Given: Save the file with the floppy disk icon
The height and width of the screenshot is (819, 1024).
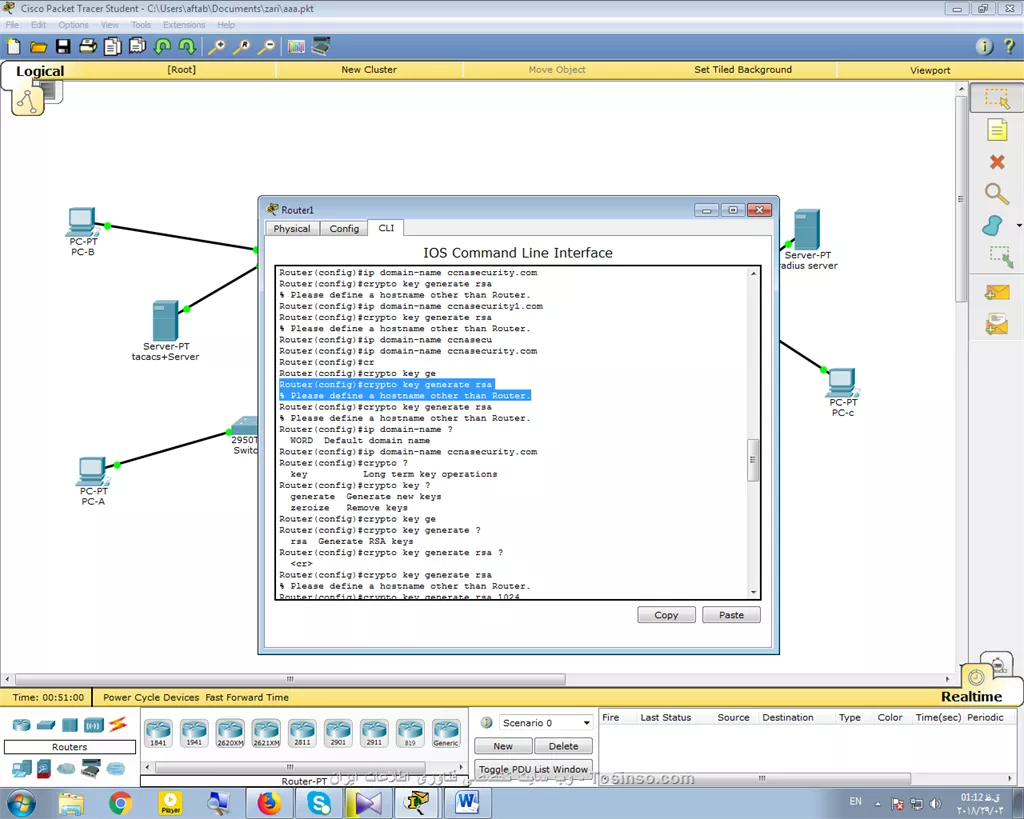Looking at the screenshot, I should point(63,46).
